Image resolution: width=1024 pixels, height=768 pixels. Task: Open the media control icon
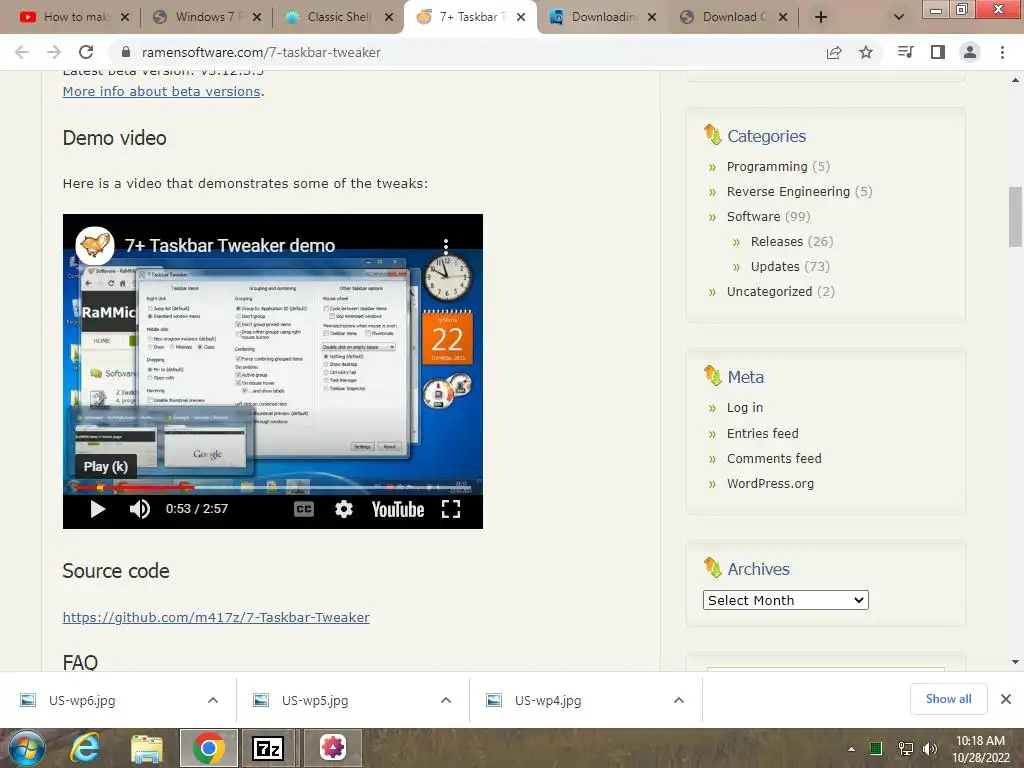click(905, 52)
